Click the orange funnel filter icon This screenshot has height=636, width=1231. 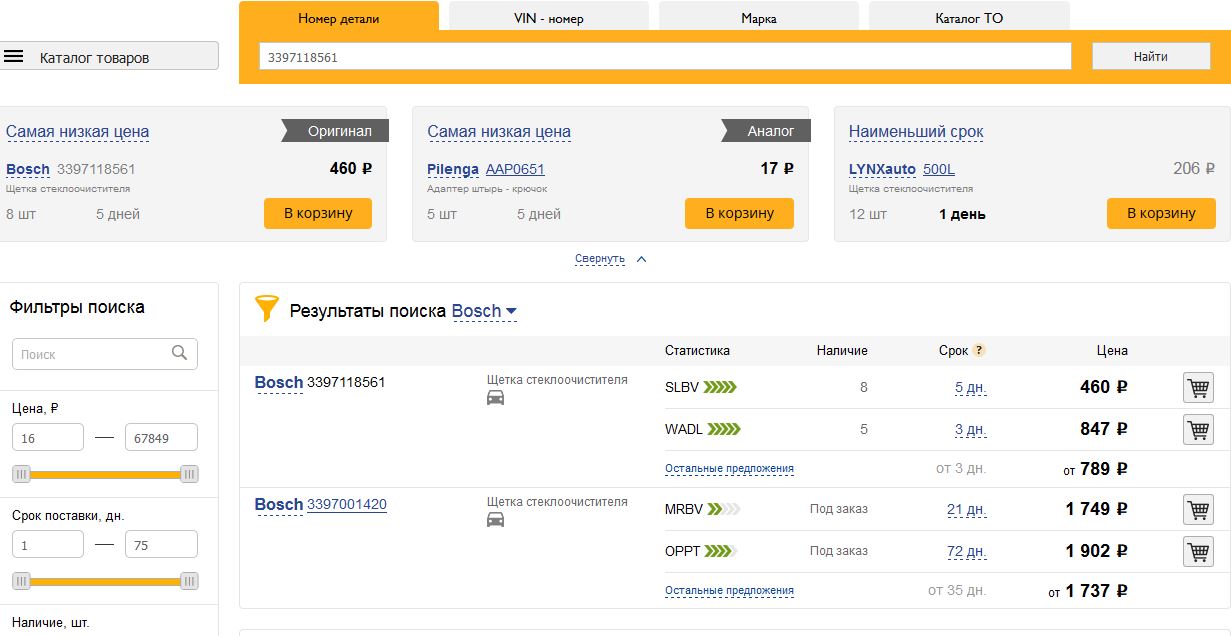coord(265,309)
